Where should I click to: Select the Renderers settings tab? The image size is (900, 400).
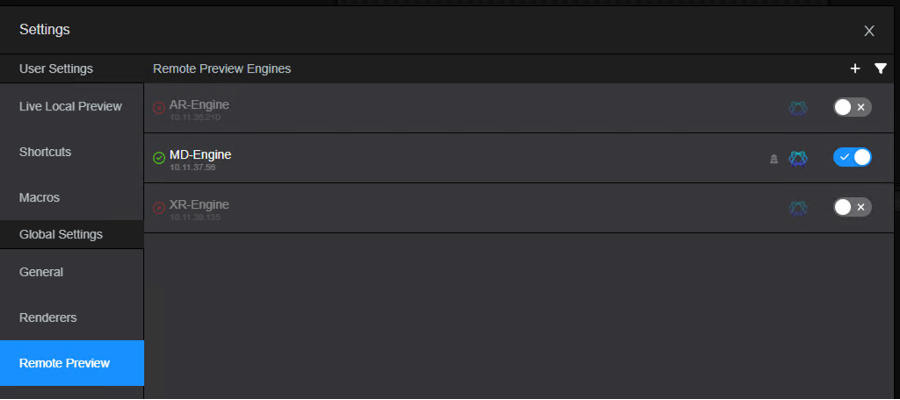[48, 317]
